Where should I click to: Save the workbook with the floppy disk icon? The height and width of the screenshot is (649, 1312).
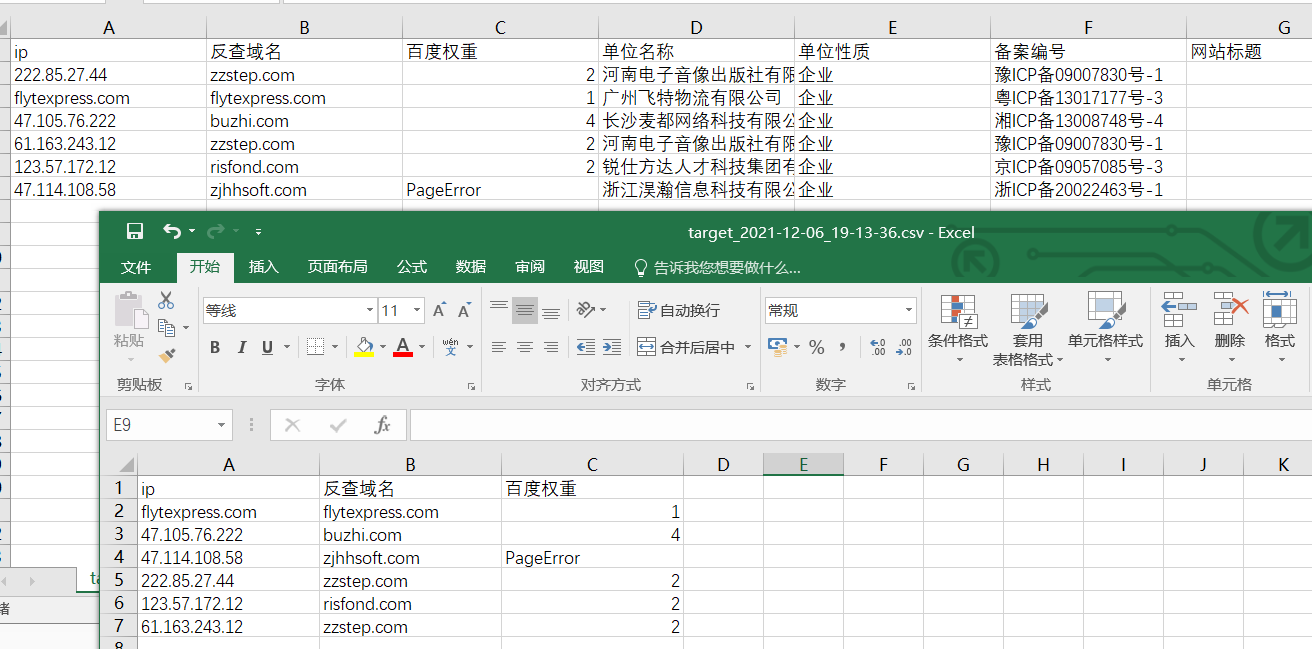pyautogui.click(x=135, y=232)
